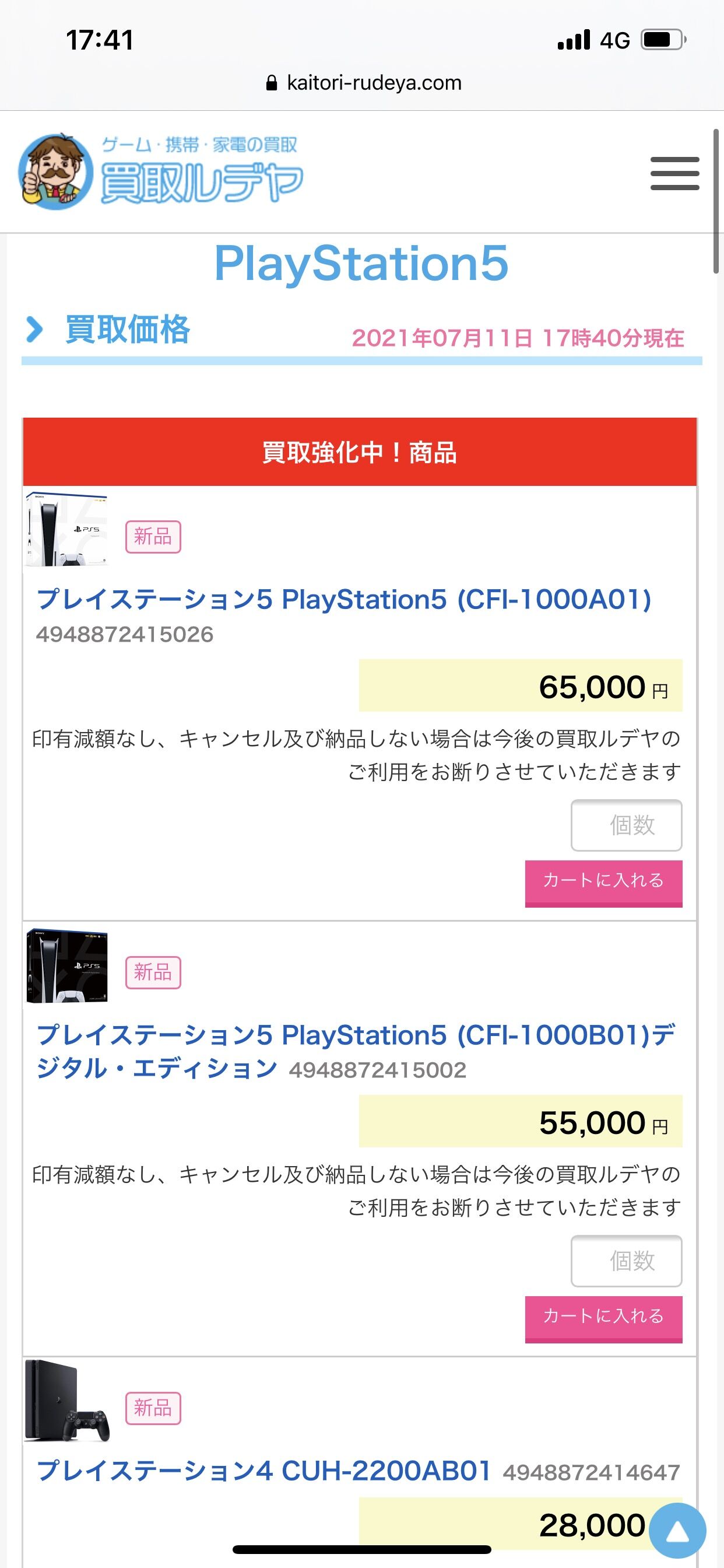The height and width of the screenshot is (1568, 724).
Task: Tap the 買取強化中！商品 red banner
Action: tap(360, 452)
